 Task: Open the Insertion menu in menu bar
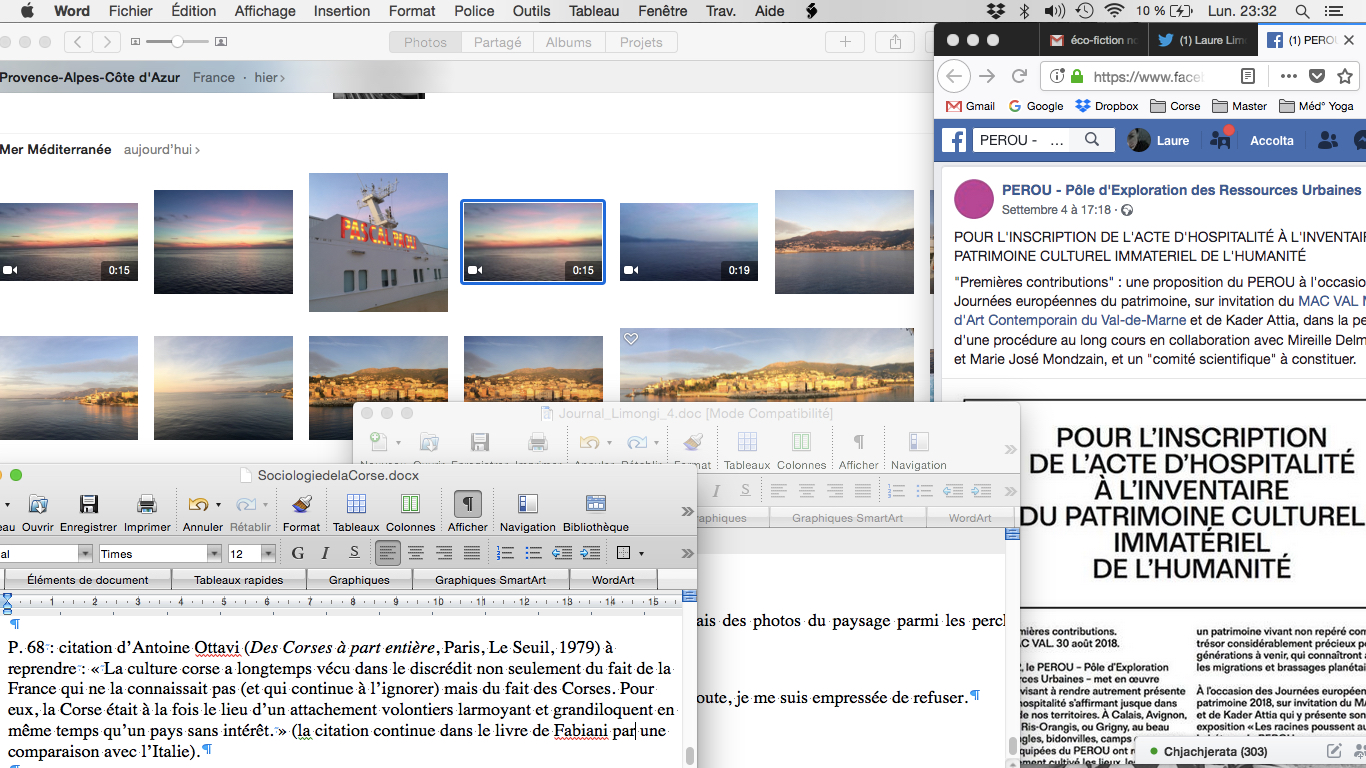click(341, 11)
